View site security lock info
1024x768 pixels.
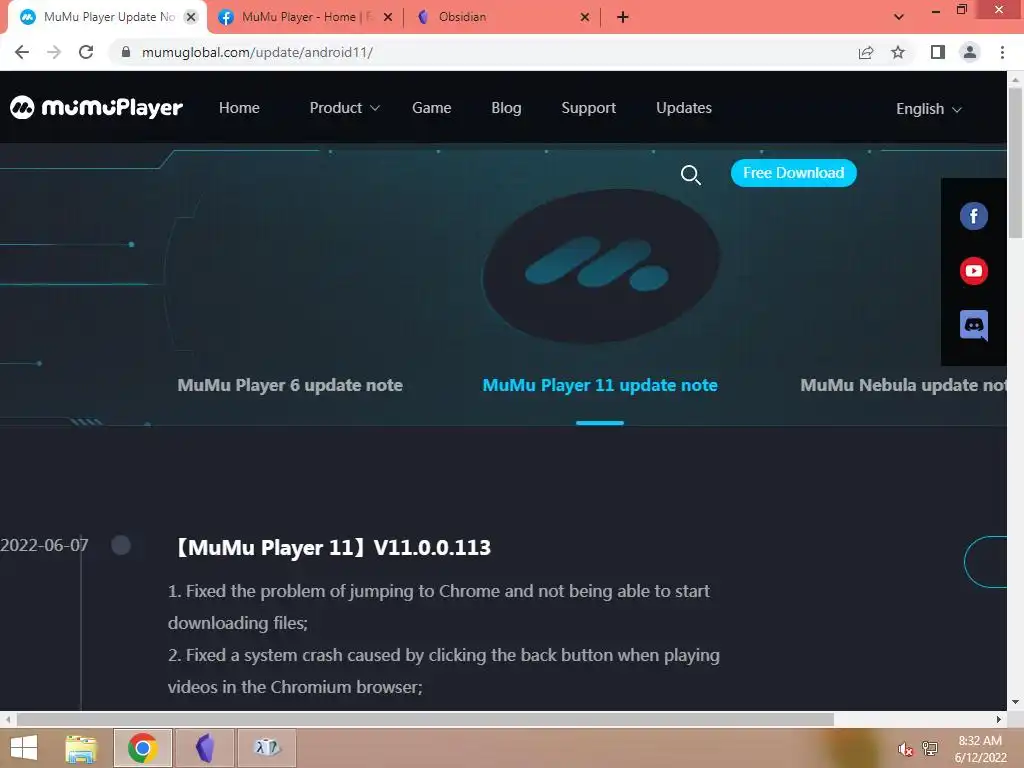[126, 52]
